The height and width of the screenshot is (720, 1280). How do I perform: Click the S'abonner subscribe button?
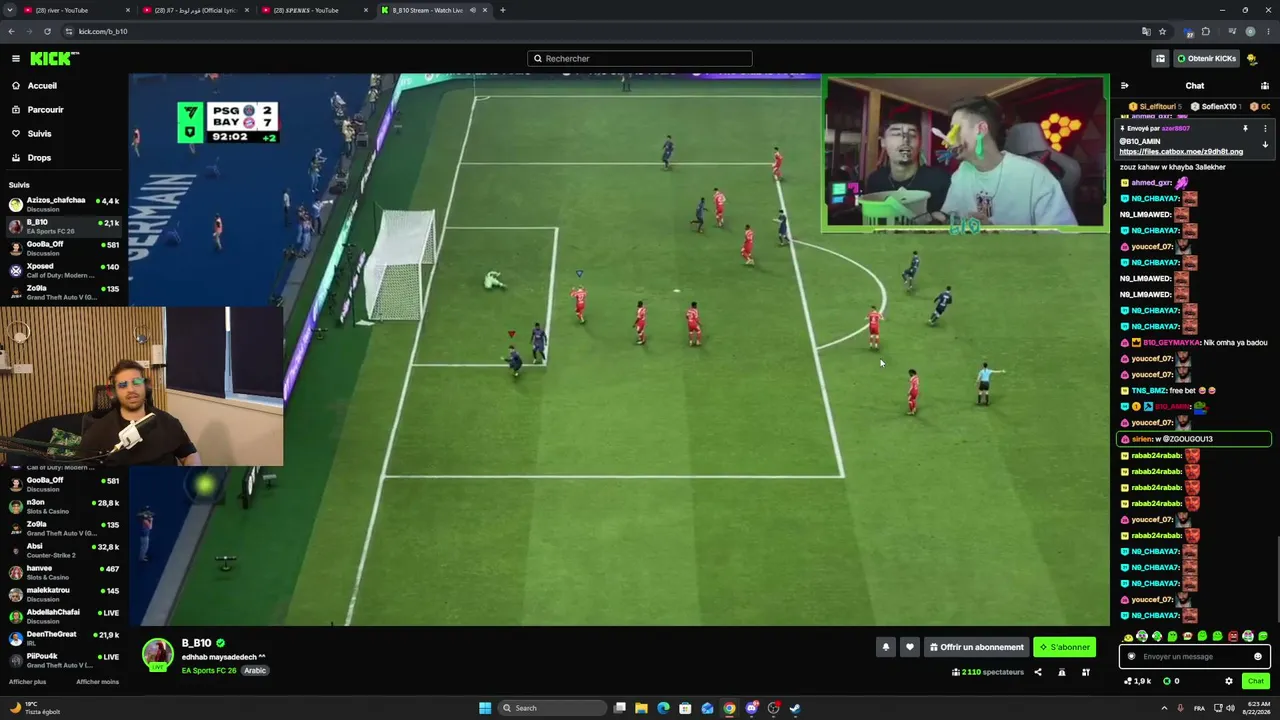click(x=1064, y=647)
